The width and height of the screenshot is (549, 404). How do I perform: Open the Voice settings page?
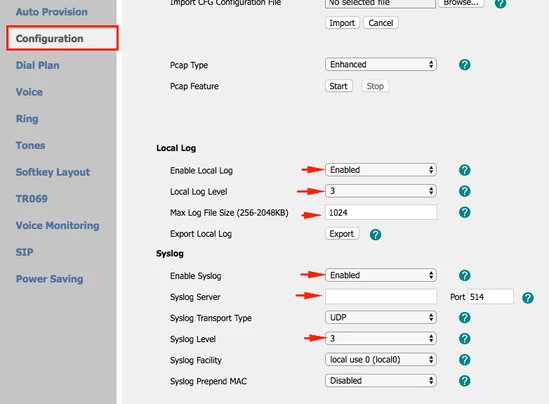click(29, 92)
